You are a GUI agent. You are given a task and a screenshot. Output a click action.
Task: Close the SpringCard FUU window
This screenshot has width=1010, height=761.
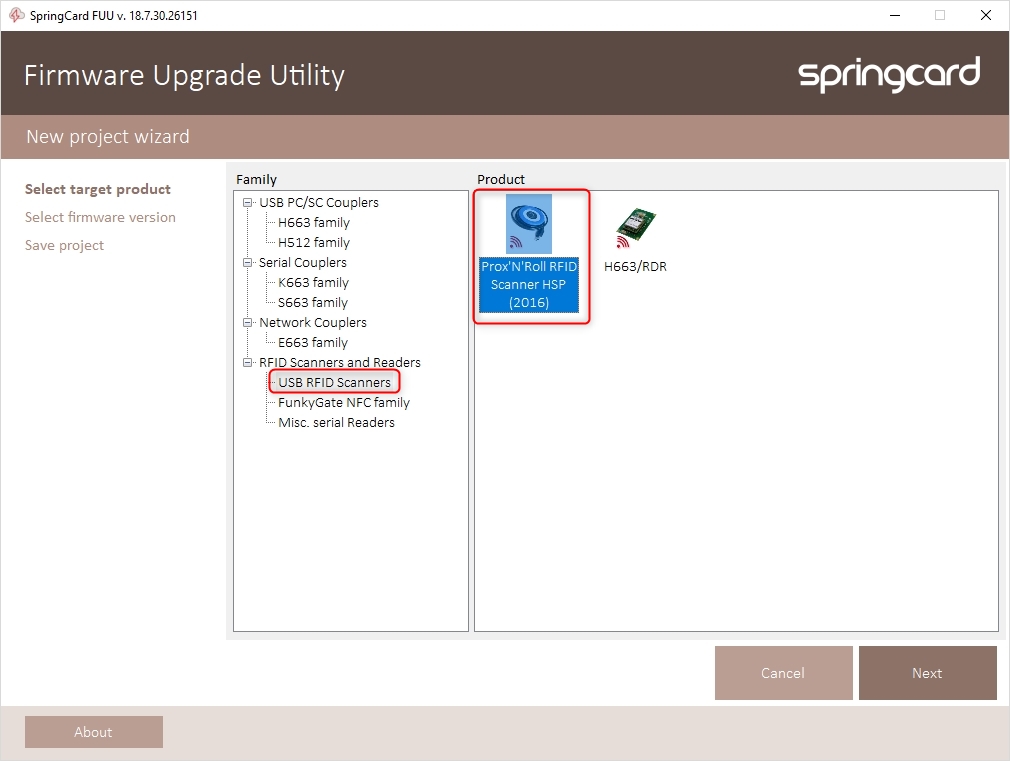pyautogui.click(x=986, y=15)
